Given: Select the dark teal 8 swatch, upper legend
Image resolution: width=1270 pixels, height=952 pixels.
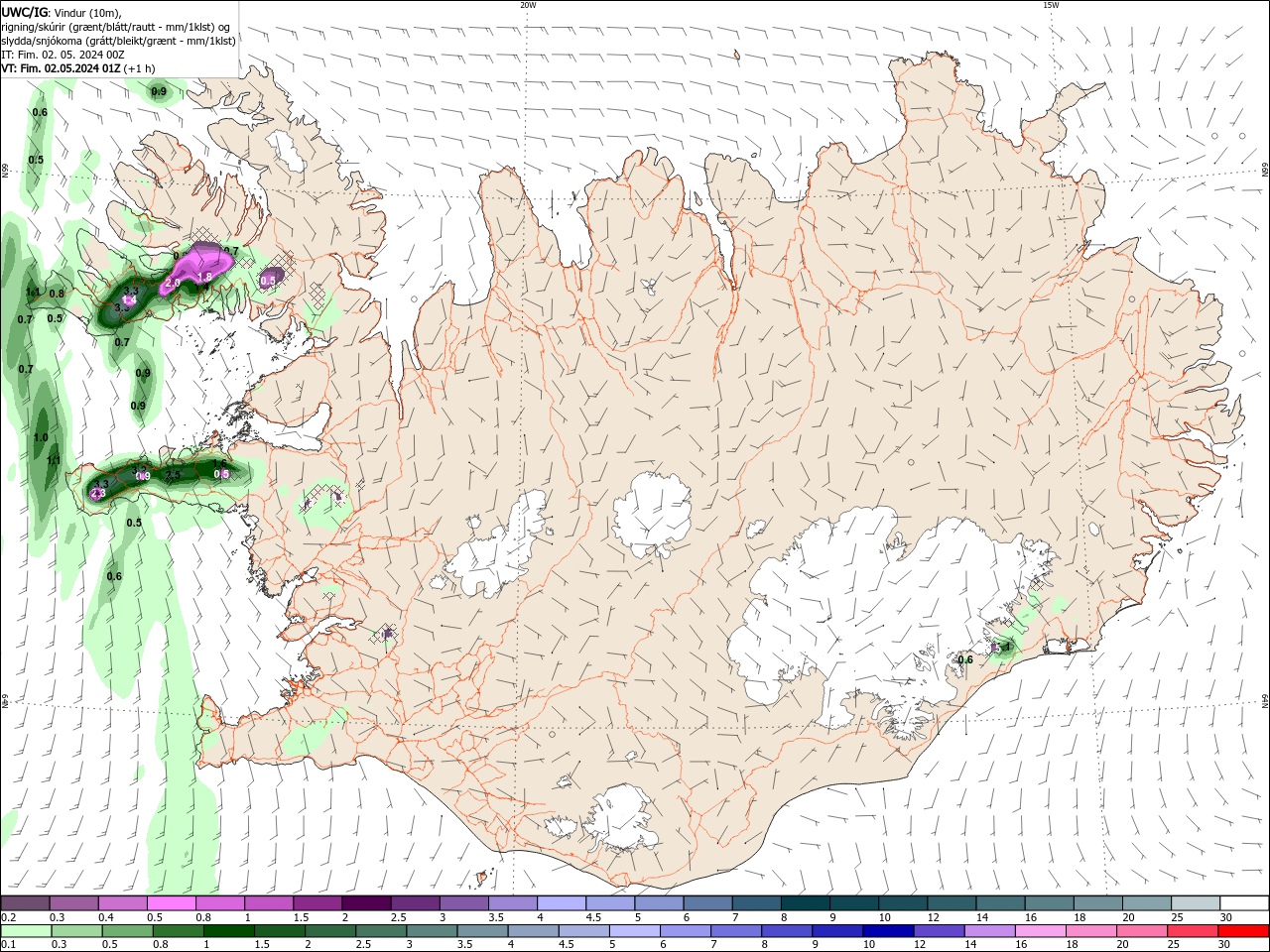Looking at the screenshot, I should point(804,903).
